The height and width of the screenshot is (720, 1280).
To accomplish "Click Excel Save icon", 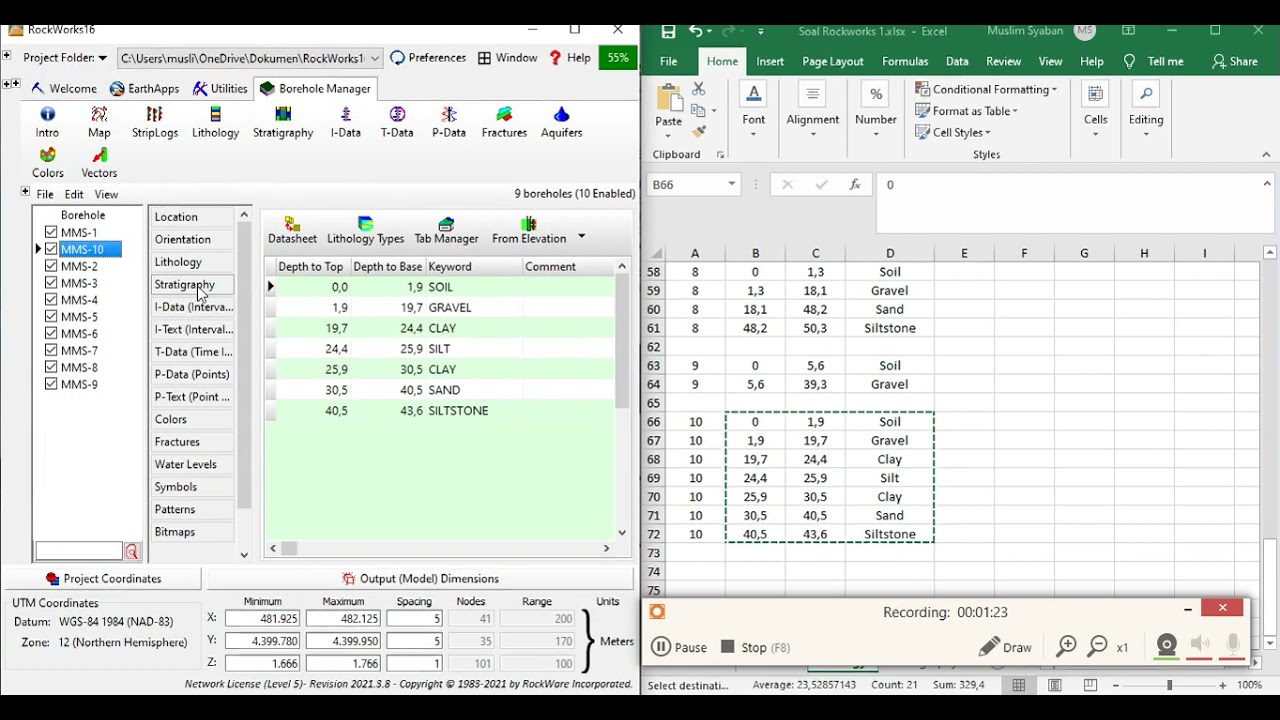I will pos(668,31).
